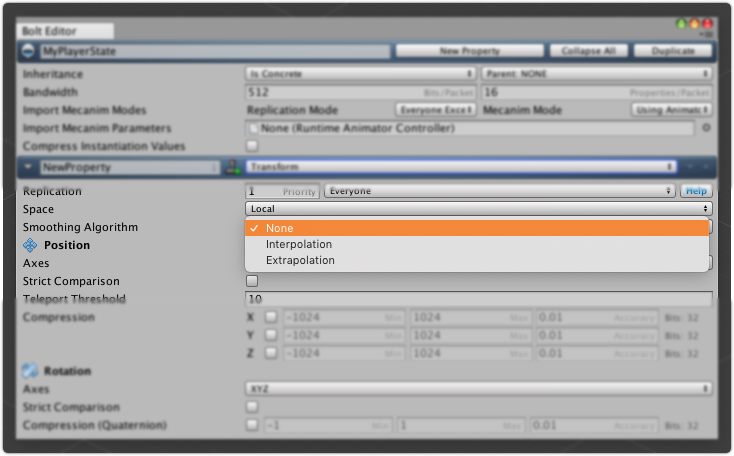The image size is (734, 456).
Task: Open the window options menu icon
Action: pyautogui.click(x=706, y=34)
